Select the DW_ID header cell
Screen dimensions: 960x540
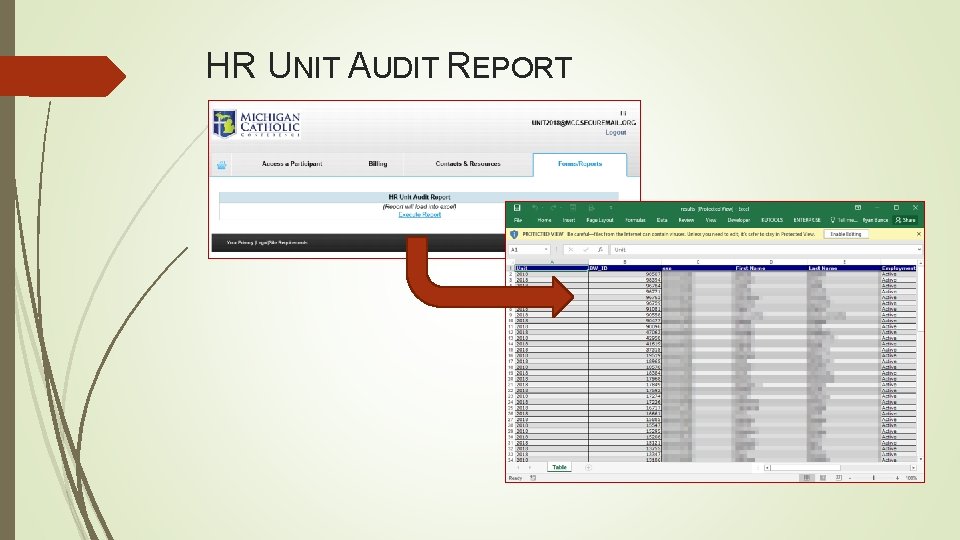tap(624, 268)
